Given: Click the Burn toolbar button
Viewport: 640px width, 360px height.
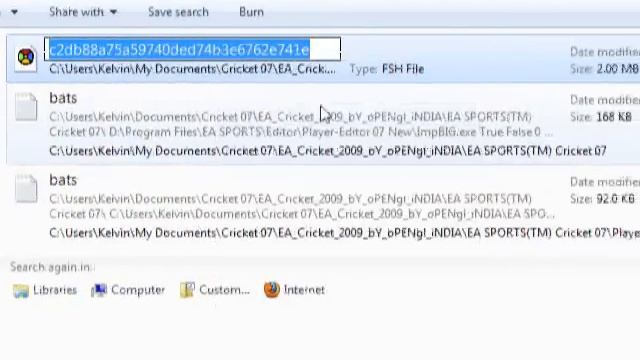Looking at the screenshot, I should coord(251,12).
